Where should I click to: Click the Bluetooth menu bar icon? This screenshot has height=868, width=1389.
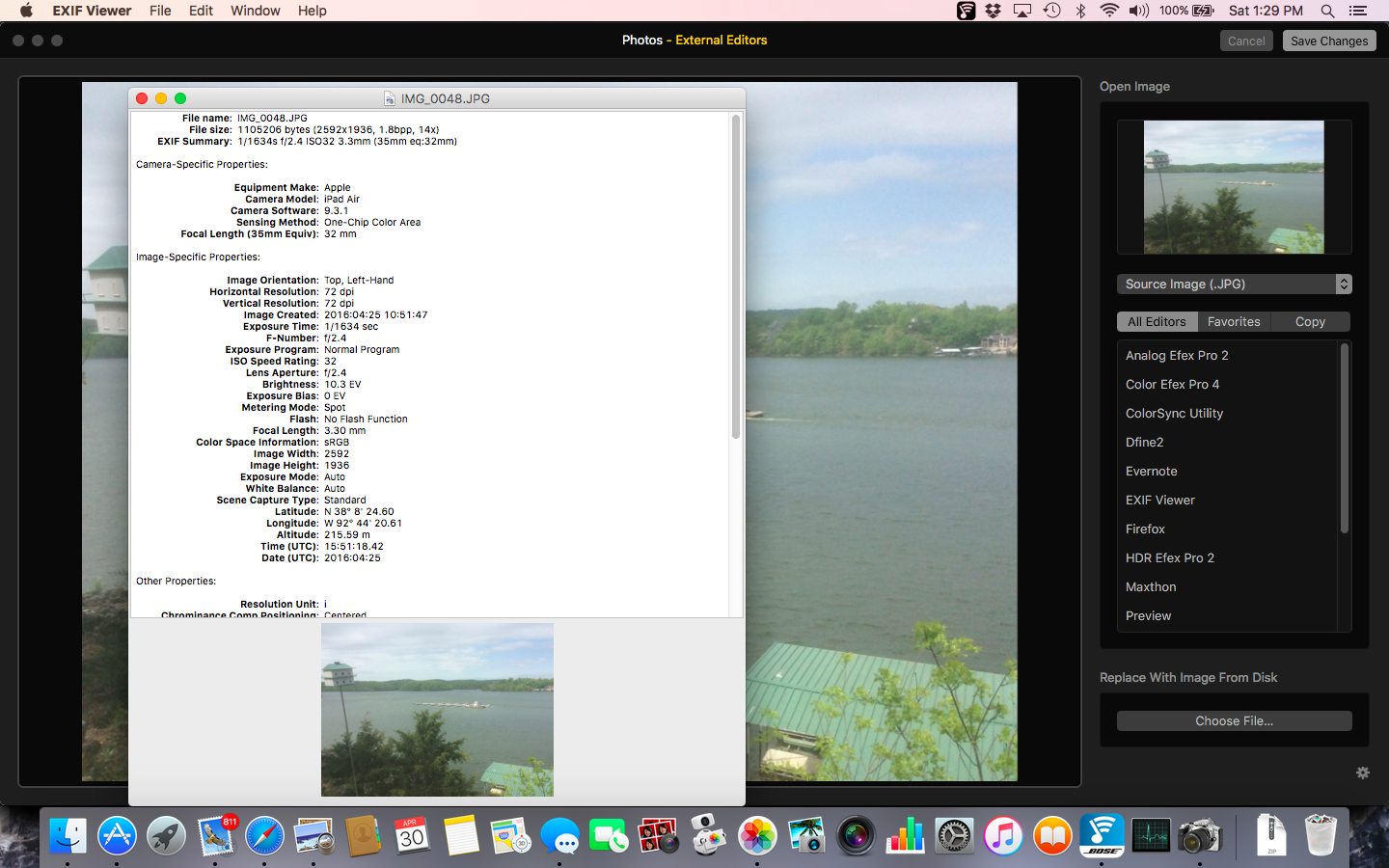pyautogui.click(x=1081, y=11)
